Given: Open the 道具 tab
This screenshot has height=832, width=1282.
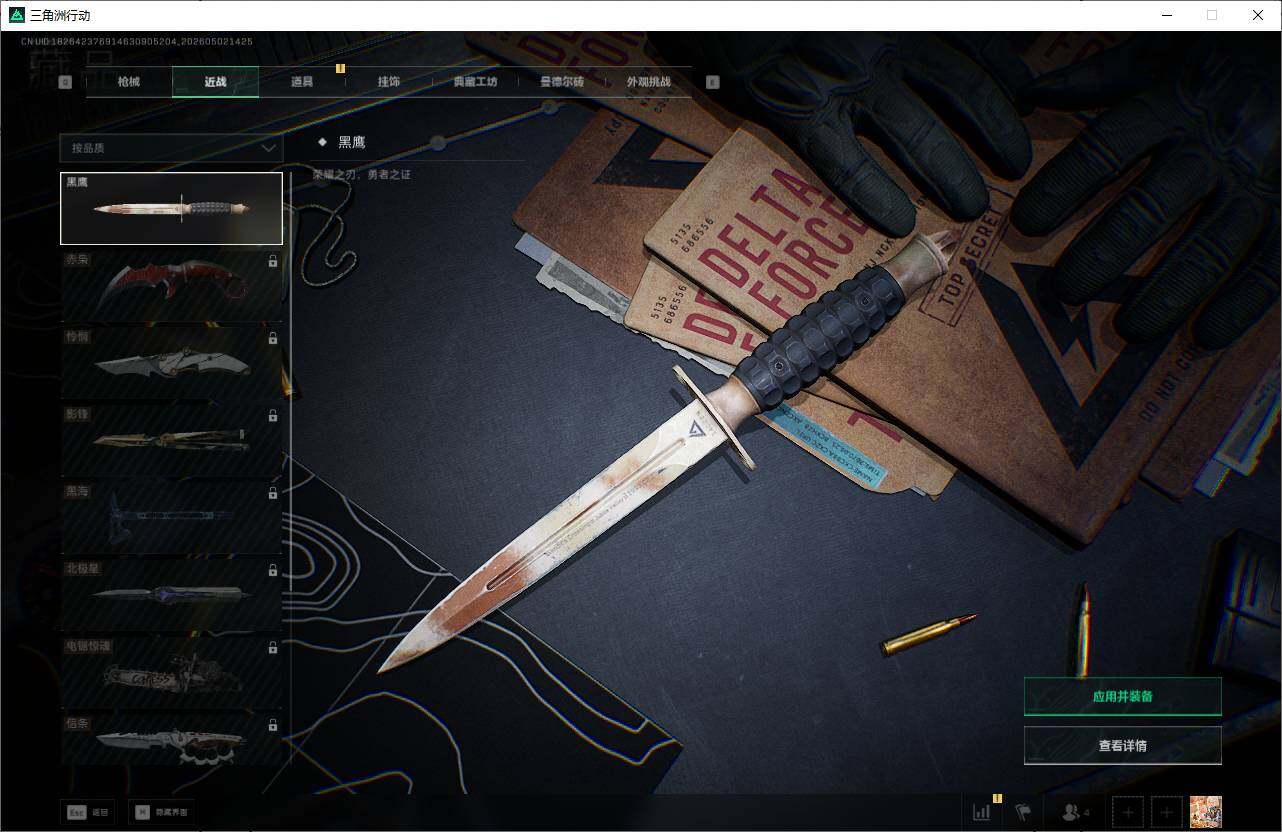Looking at the screenshot, I should click(302, 82).
